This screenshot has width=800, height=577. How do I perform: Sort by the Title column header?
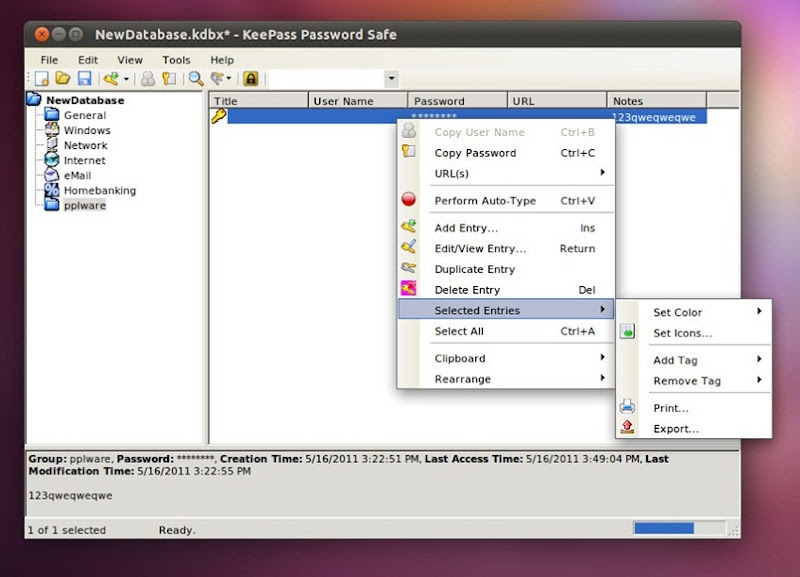click(259, 101)
